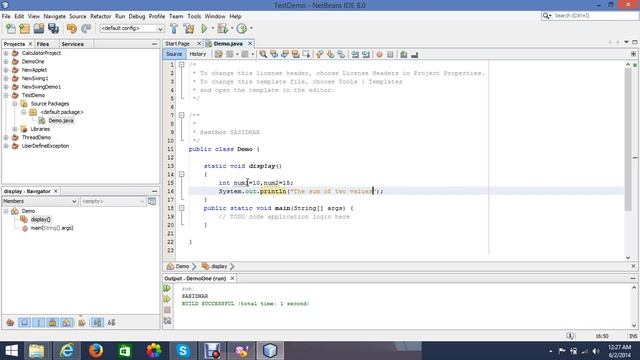Open the Navigate menu
Viewport: 640px width, 360px height.
[54, 16]
